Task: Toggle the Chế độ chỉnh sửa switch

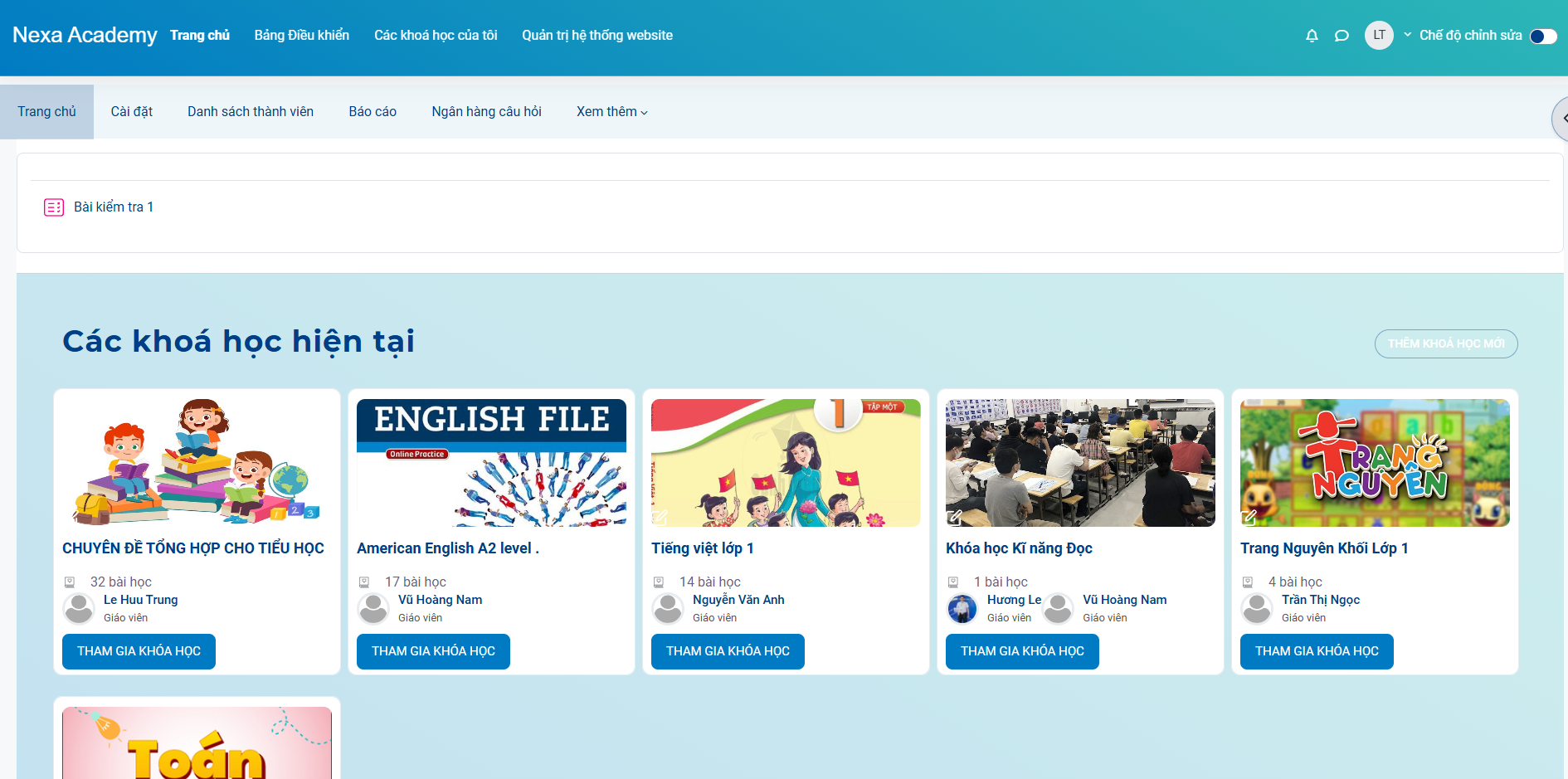Action: tap(1542, 36)
